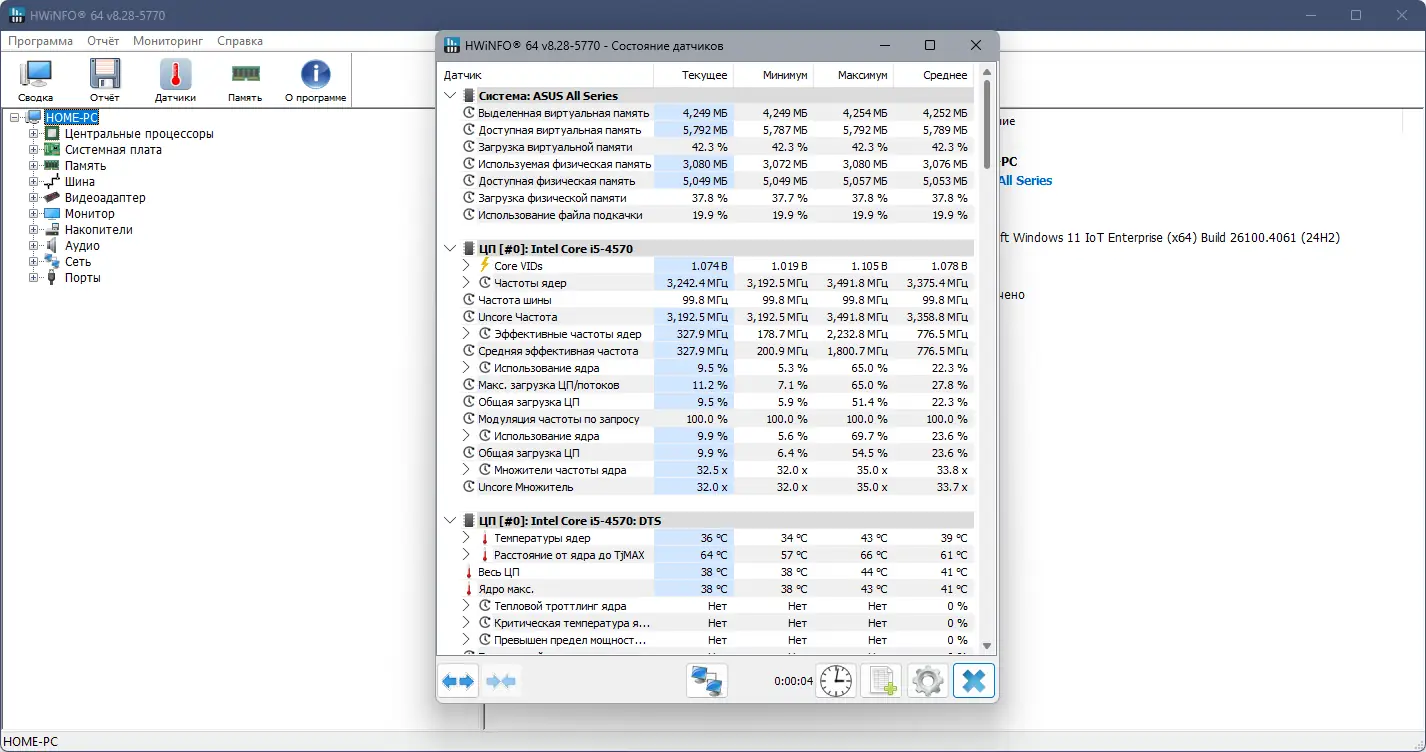Select Системная плата in the tree
This screenshot has height=752, width=1426.
click(113, 150)
